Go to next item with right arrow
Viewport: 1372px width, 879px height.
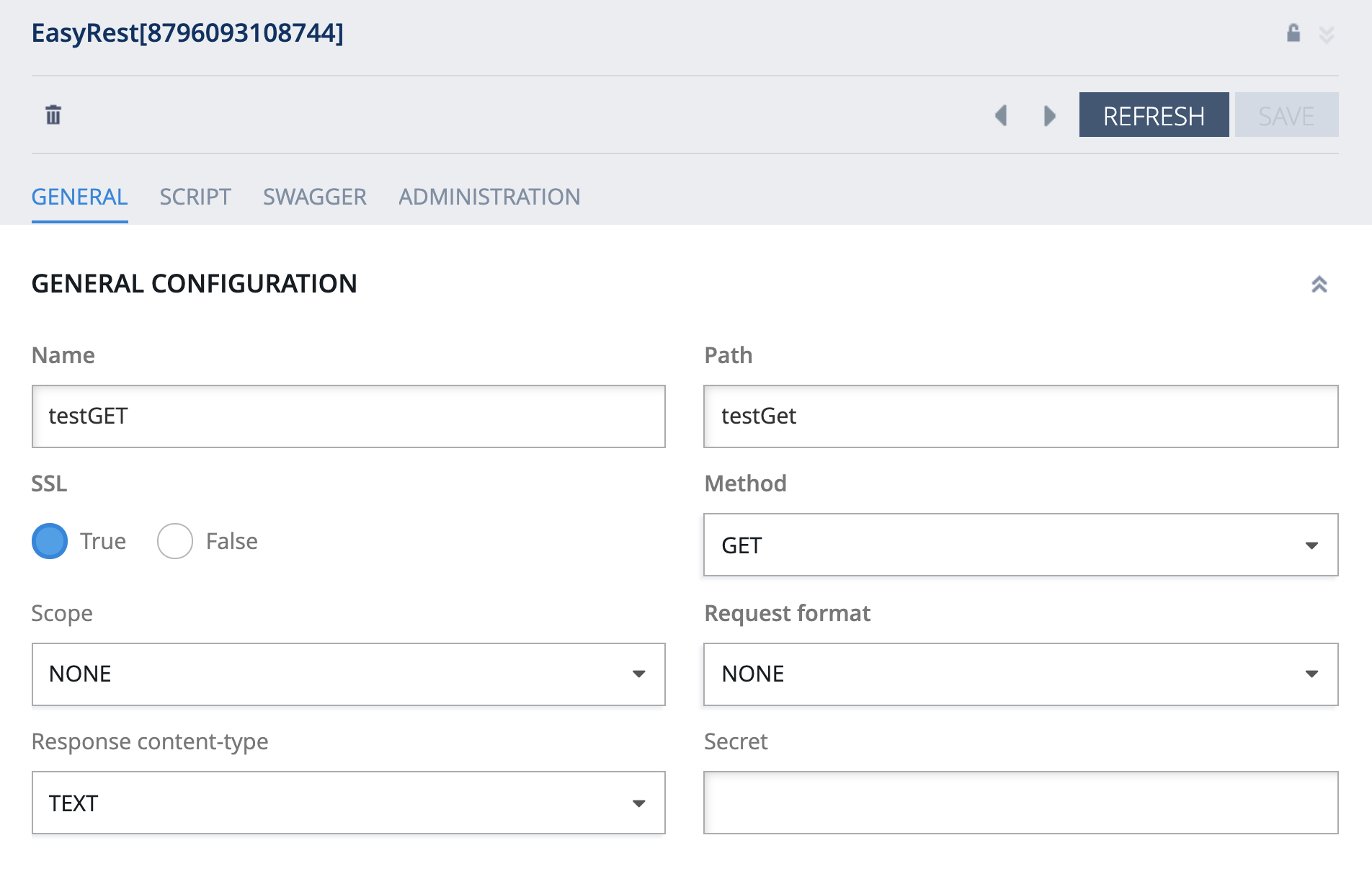coord(1049,115)
